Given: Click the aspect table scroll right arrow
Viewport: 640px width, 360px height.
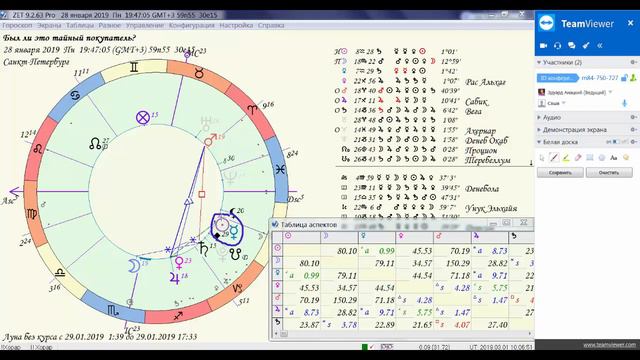Looking at the screenshot, I should click(530, 334).
